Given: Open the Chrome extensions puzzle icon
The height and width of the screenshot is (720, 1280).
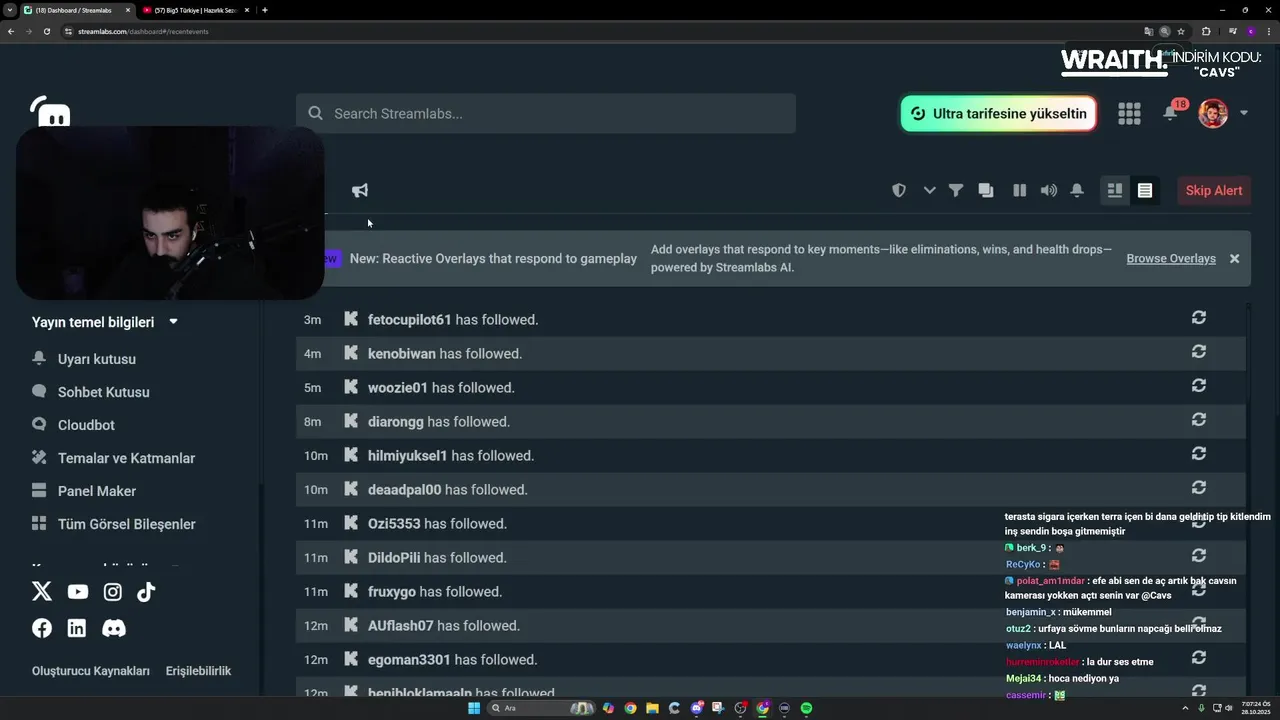Looking at the screenshot, I should pos(1206,31).
